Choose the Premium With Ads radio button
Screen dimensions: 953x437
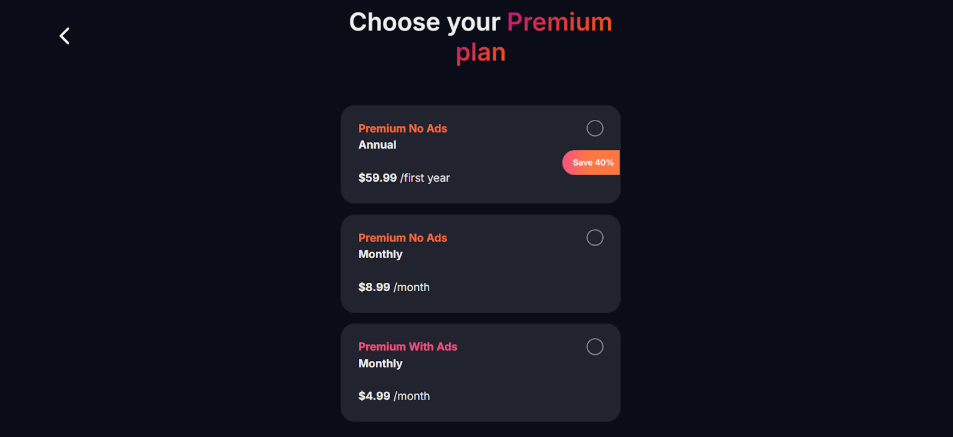point(594,347)
